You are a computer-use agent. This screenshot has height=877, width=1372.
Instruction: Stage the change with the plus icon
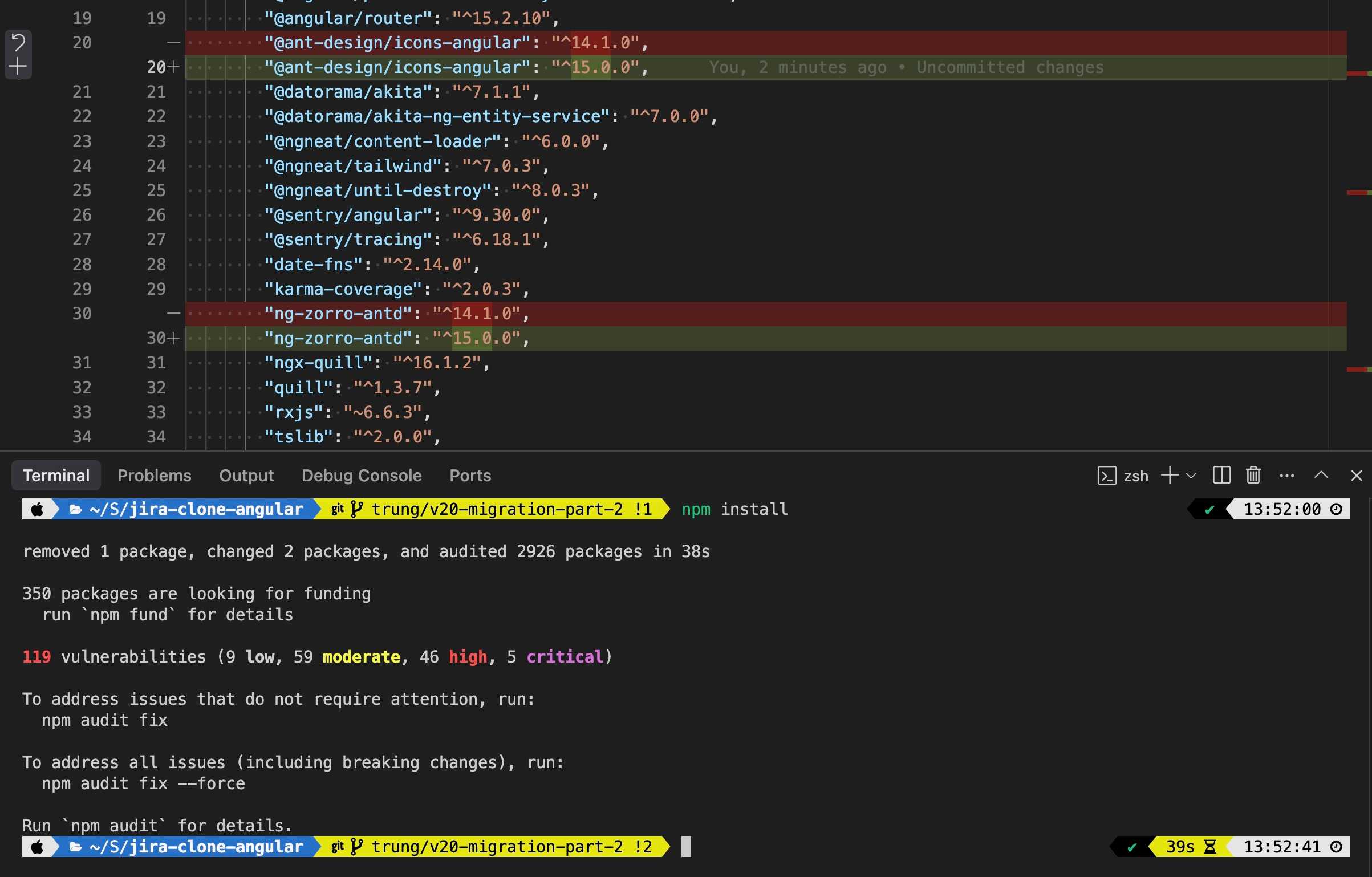(x=18, y=67)
